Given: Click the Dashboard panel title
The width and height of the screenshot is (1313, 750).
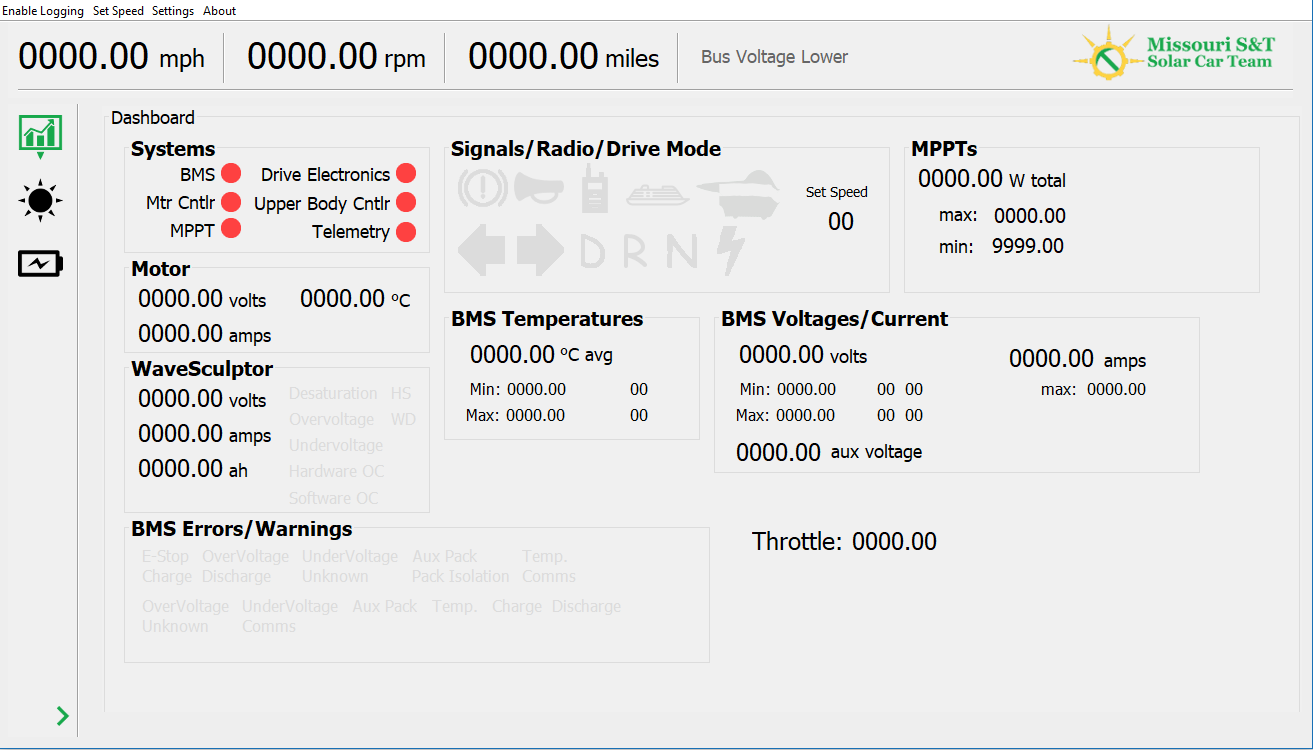Looking at the screenshot, I should [153, 118].
